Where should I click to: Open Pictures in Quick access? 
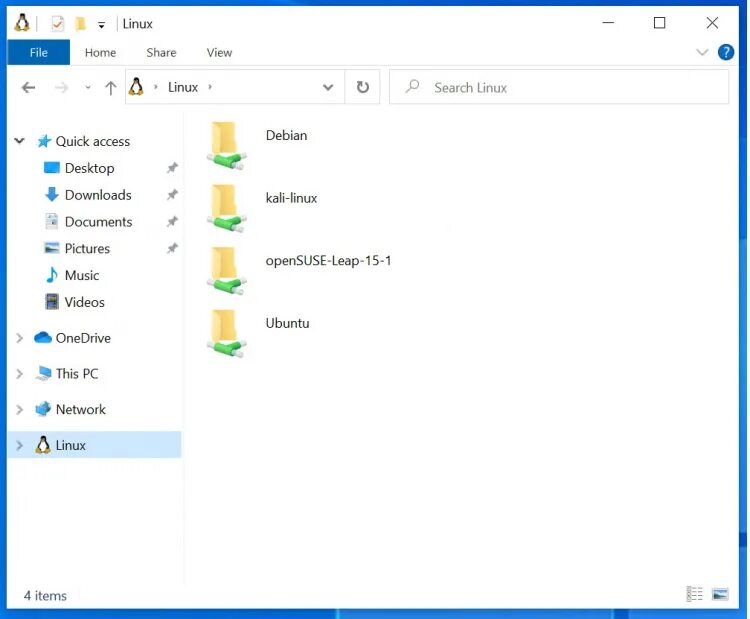click(87, 248)
